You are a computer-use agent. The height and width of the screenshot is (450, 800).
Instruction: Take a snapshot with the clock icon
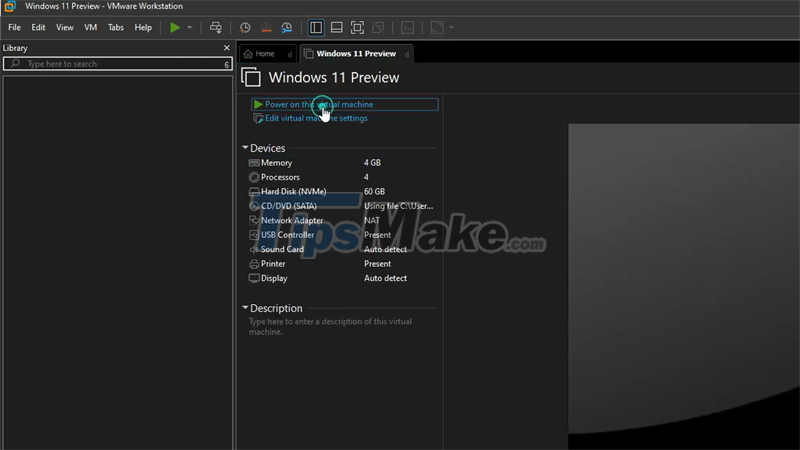pyautogui.click(x=245, y=28)
